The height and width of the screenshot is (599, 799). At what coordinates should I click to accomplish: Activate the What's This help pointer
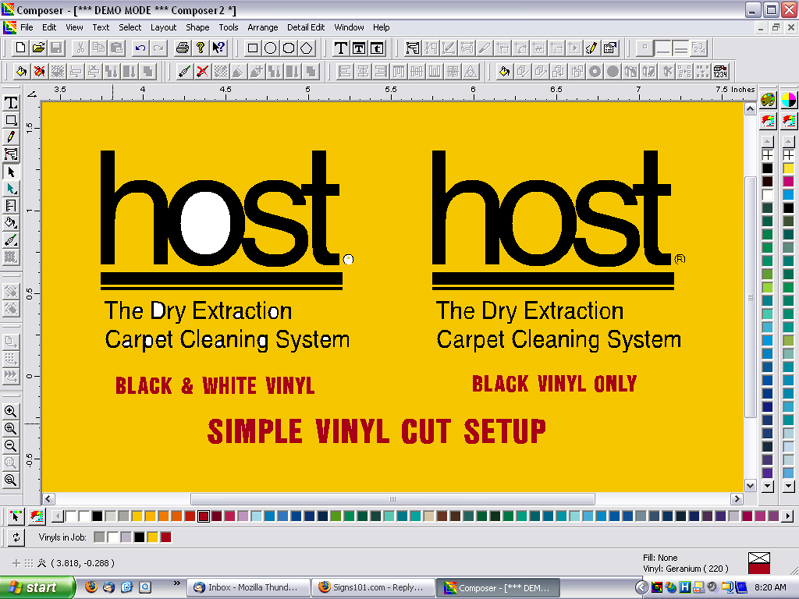pyautogui.click(x=219, y=48)
